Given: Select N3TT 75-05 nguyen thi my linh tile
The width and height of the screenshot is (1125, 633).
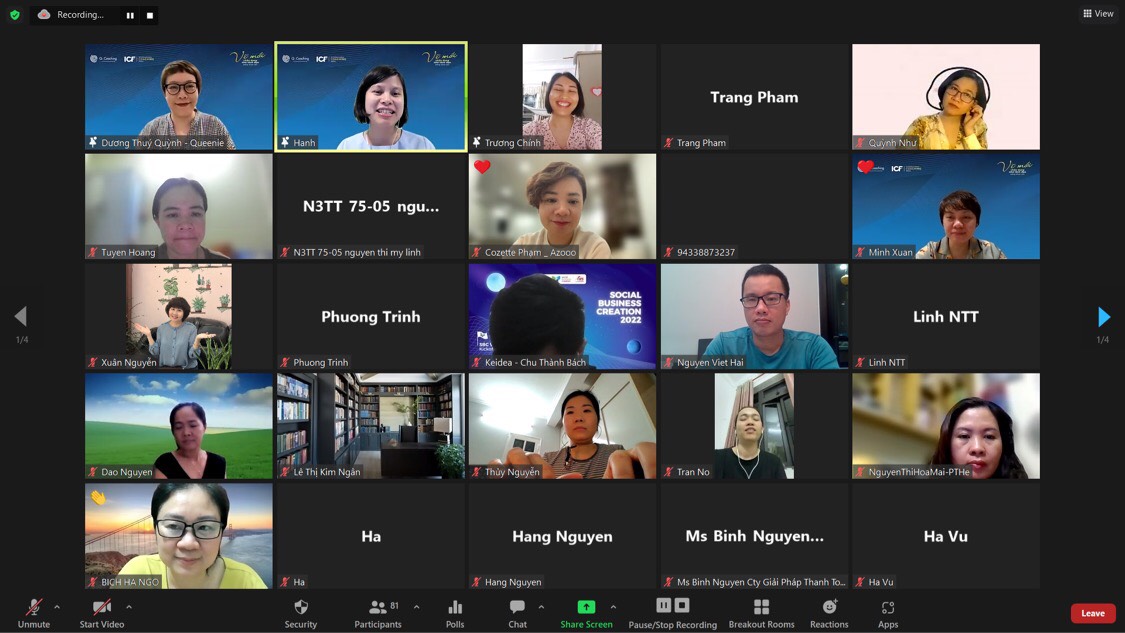Looking at the screenshot, I should coord(371,207).
